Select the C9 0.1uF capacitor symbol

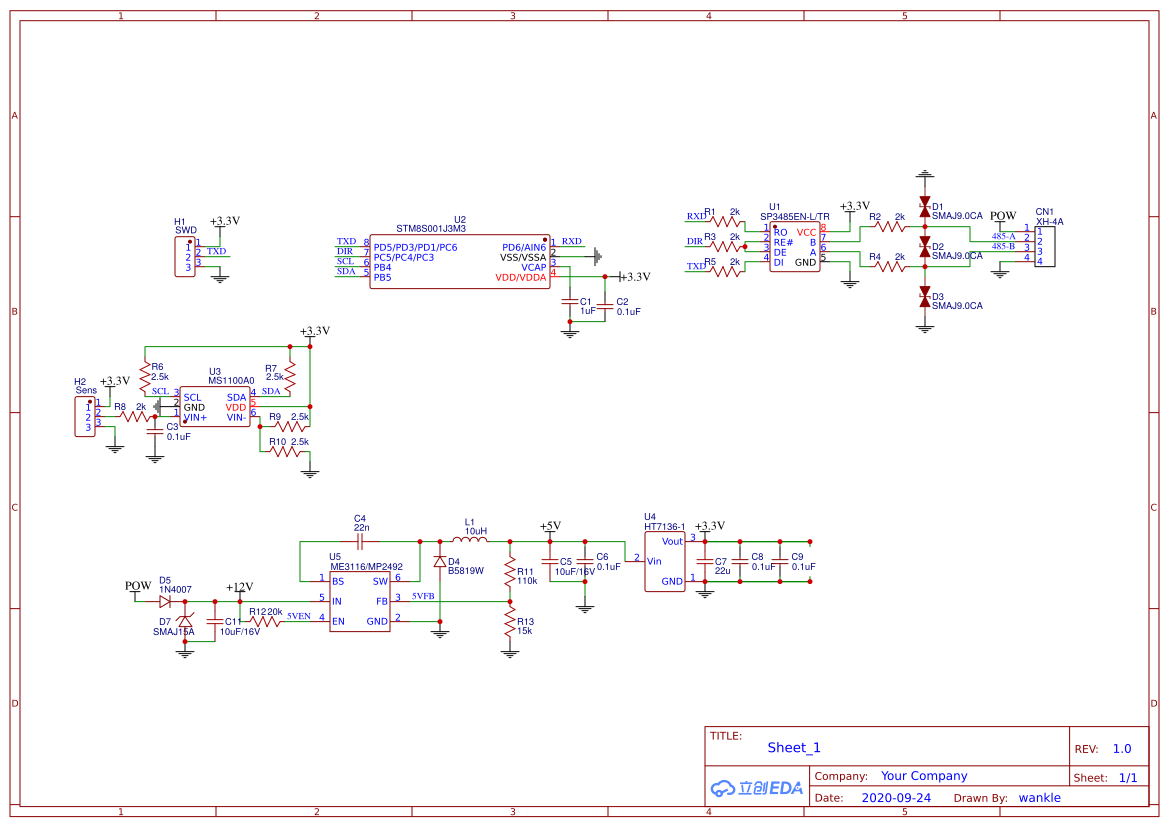780,562
